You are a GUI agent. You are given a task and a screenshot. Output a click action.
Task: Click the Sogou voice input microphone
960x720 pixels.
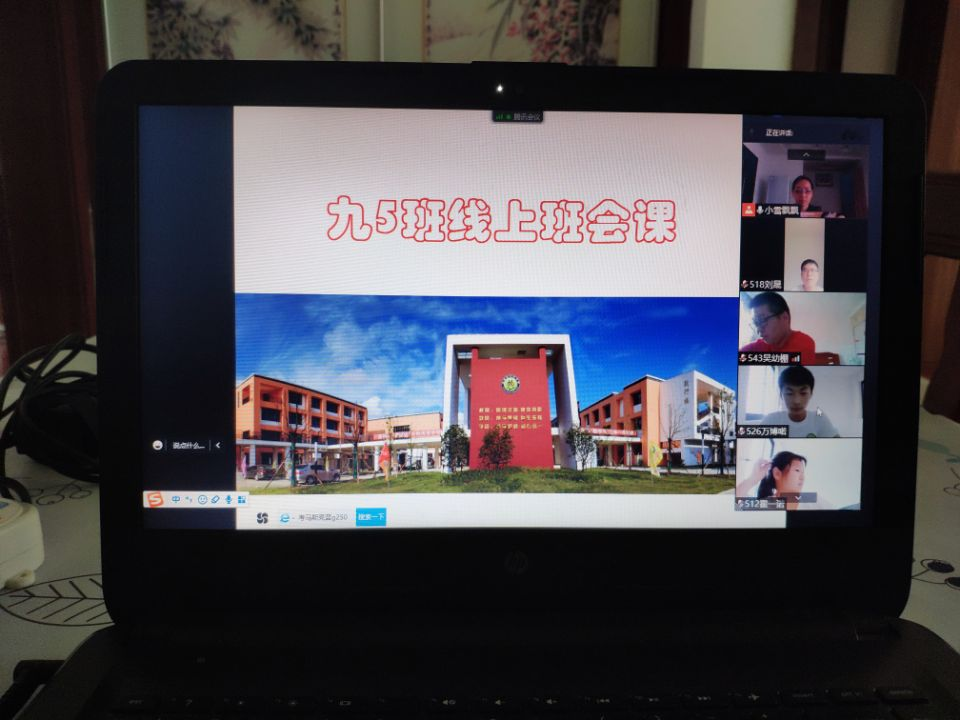tap(229, 498)
